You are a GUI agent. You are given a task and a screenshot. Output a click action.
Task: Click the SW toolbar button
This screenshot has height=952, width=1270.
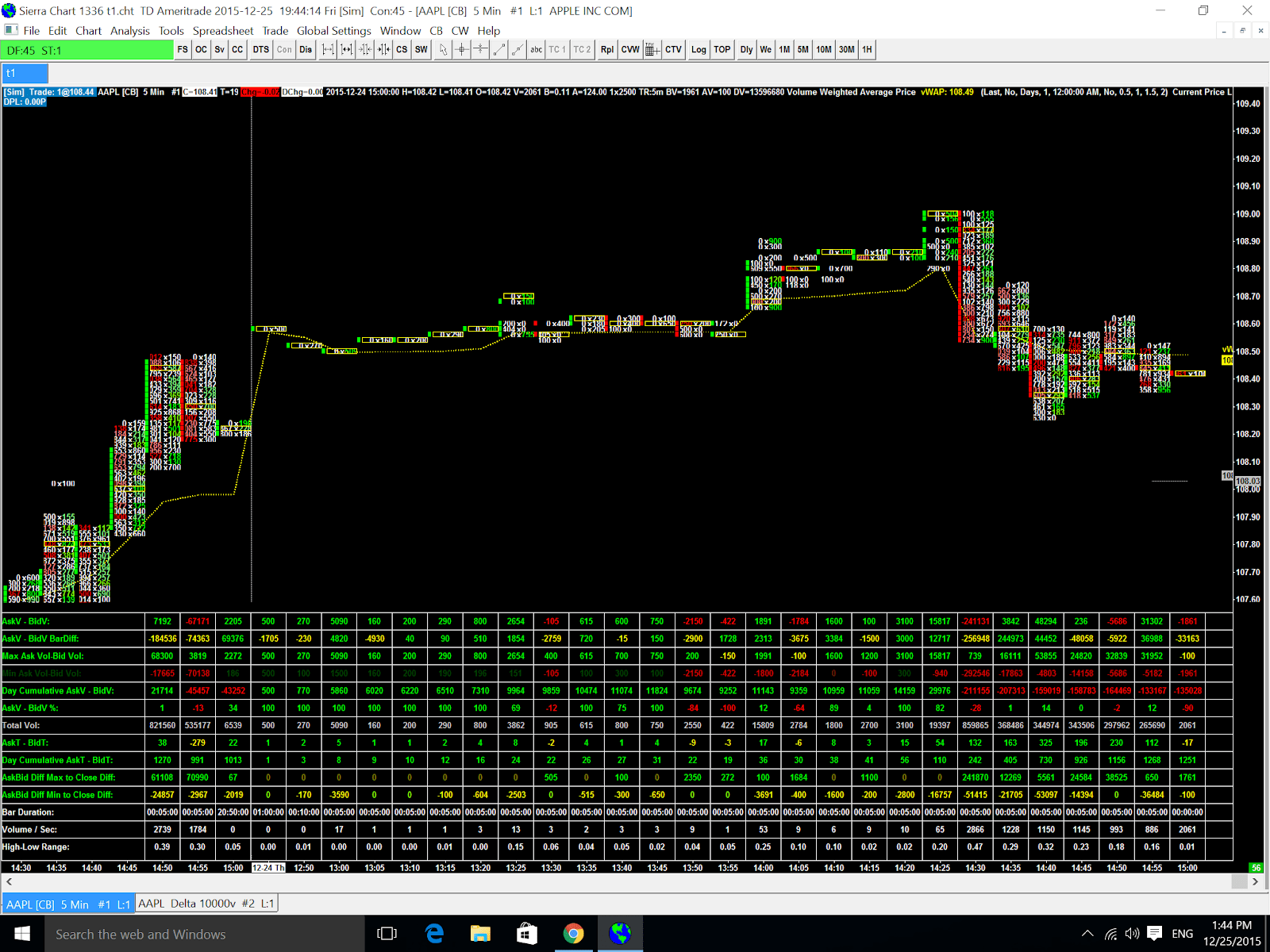421,50
